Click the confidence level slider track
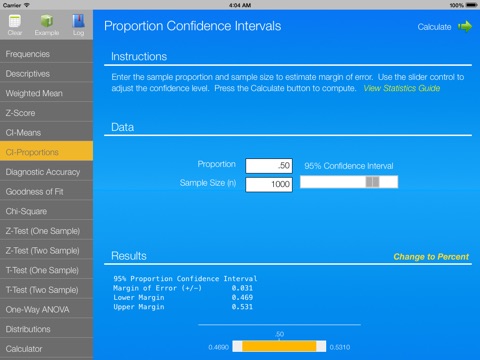480x360 pixels. 349,182
